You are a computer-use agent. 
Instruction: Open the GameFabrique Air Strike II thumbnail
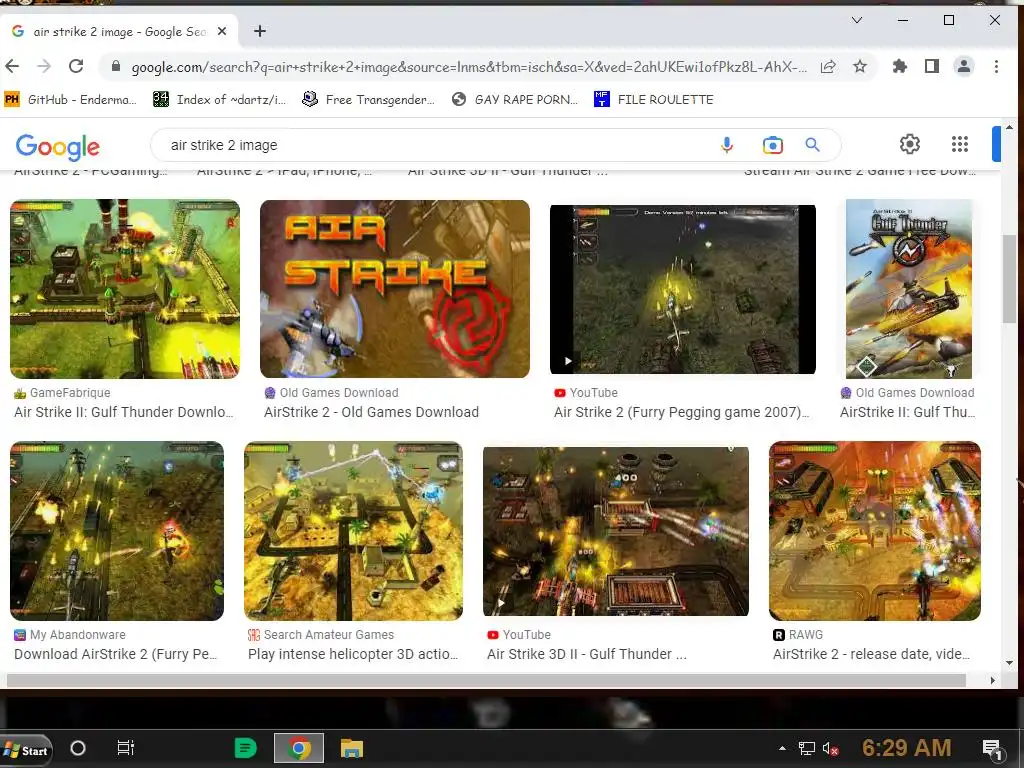[x=125, y=289]
